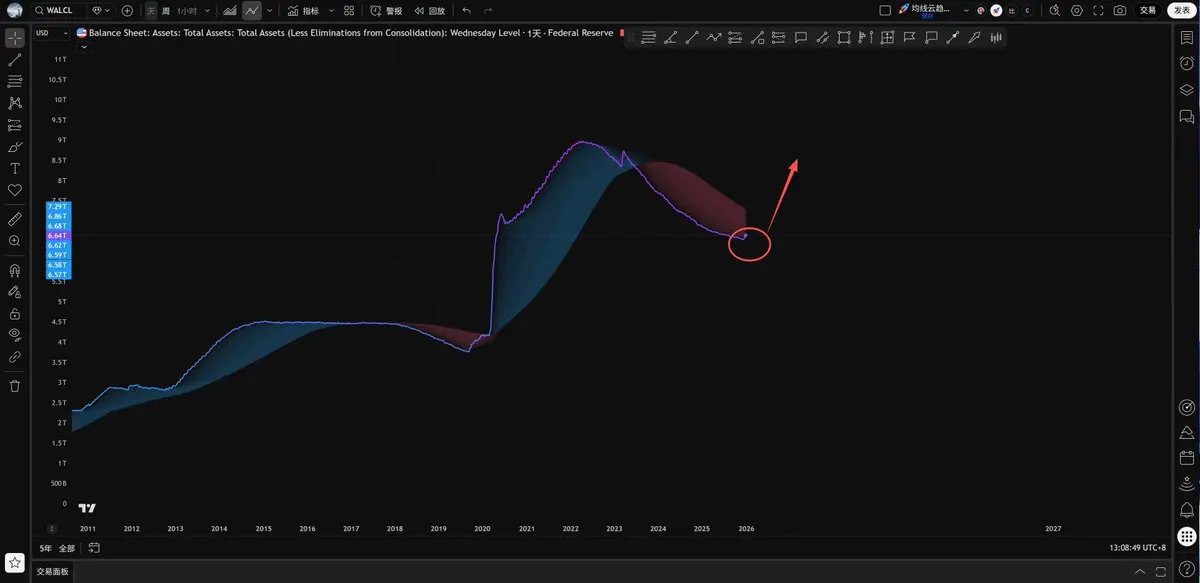Activate the zoom in tool

(15, 241)
